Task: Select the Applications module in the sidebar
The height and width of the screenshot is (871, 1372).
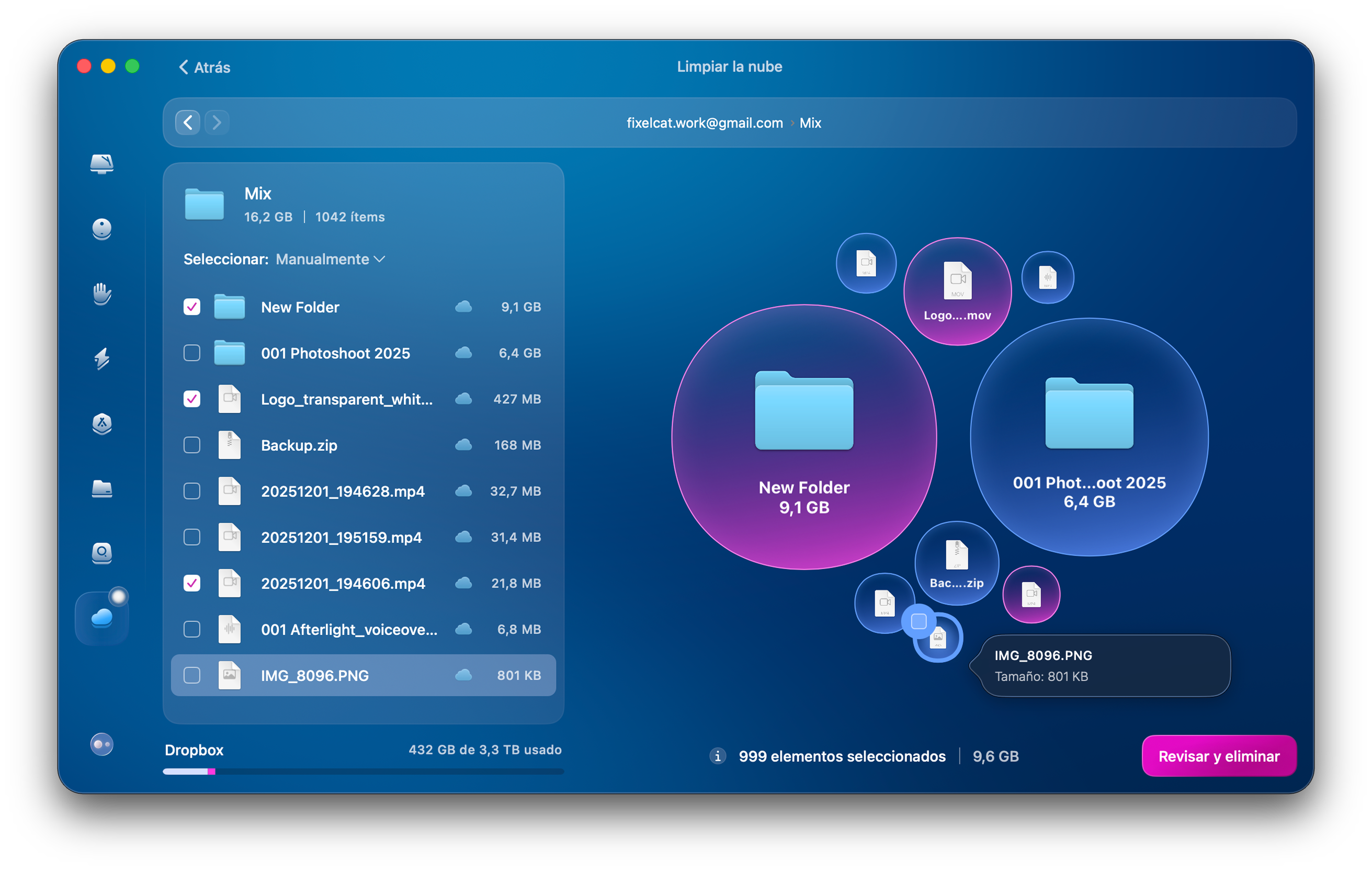Action: click(101, 425)
